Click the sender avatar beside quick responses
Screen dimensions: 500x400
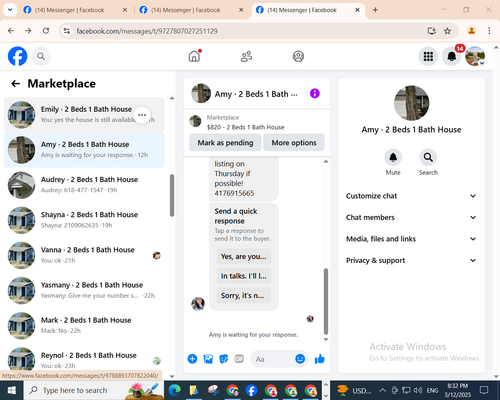pos(198,304)
